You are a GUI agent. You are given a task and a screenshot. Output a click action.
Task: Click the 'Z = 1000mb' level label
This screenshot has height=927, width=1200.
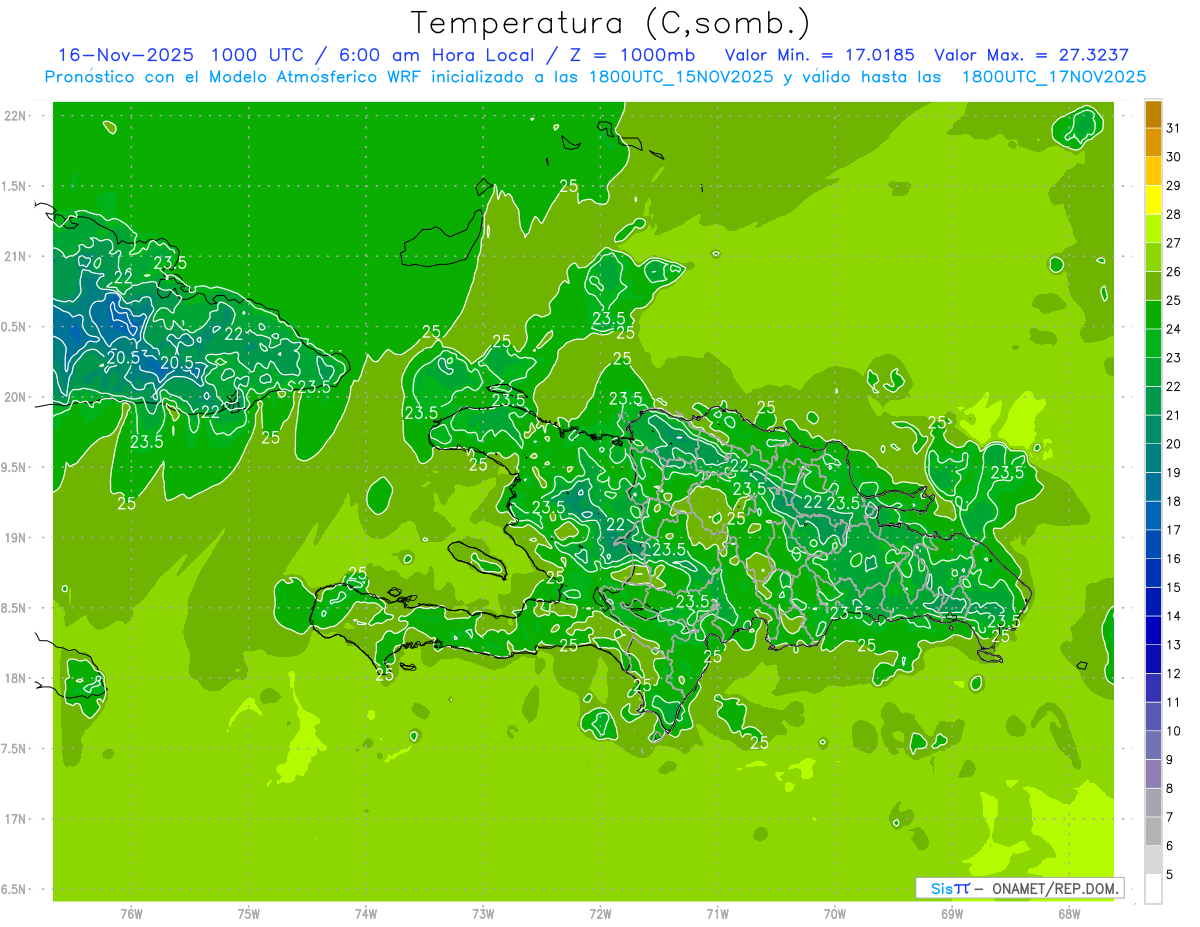click(x=630, y=55)
